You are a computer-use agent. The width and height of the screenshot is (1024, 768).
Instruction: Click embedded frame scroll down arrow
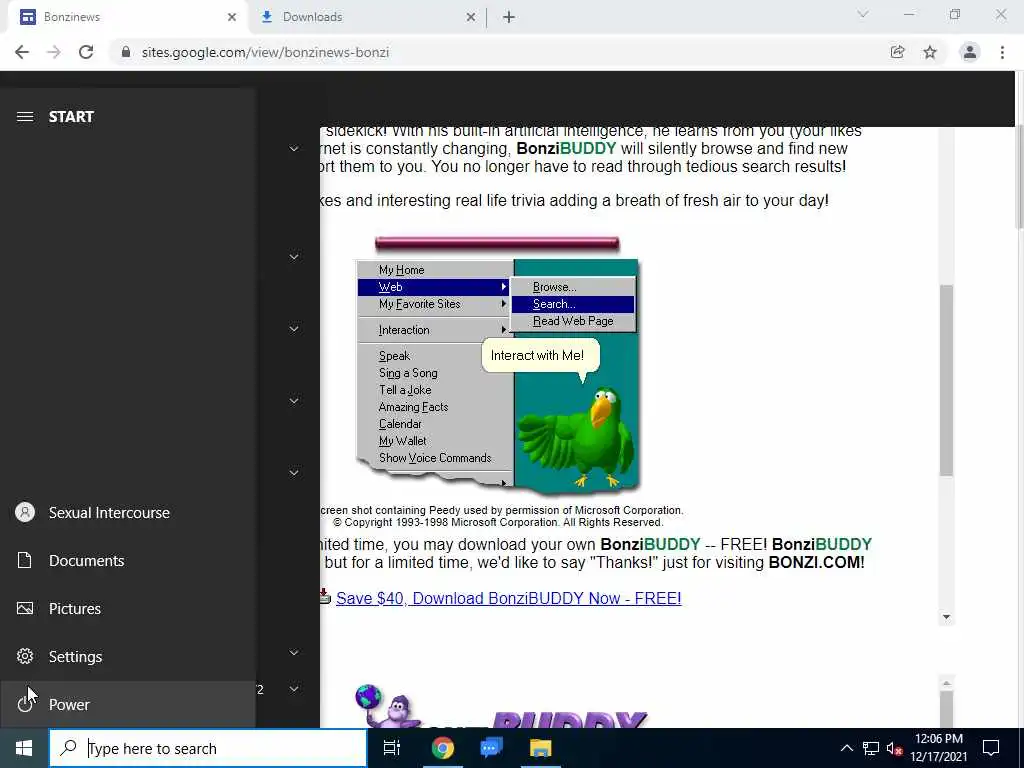click(x=946, y=617)
